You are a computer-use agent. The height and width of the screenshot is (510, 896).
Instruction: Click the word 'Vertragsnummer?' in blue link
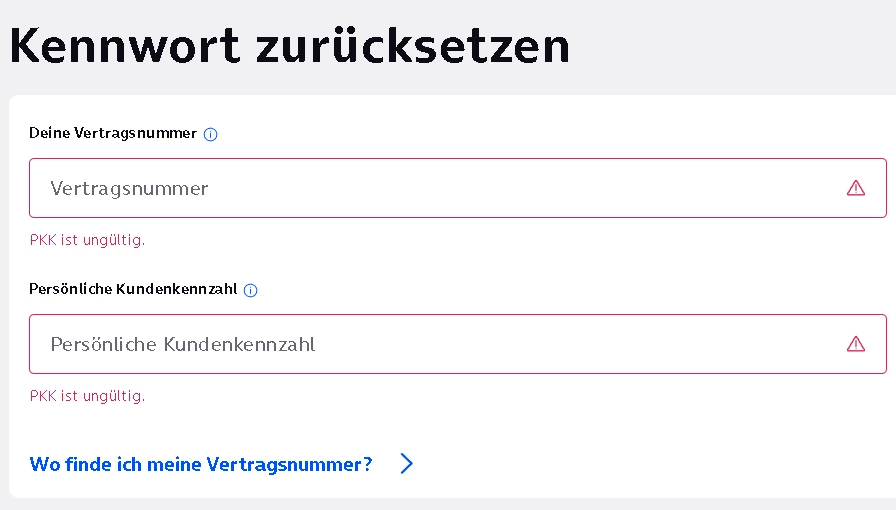289,464
